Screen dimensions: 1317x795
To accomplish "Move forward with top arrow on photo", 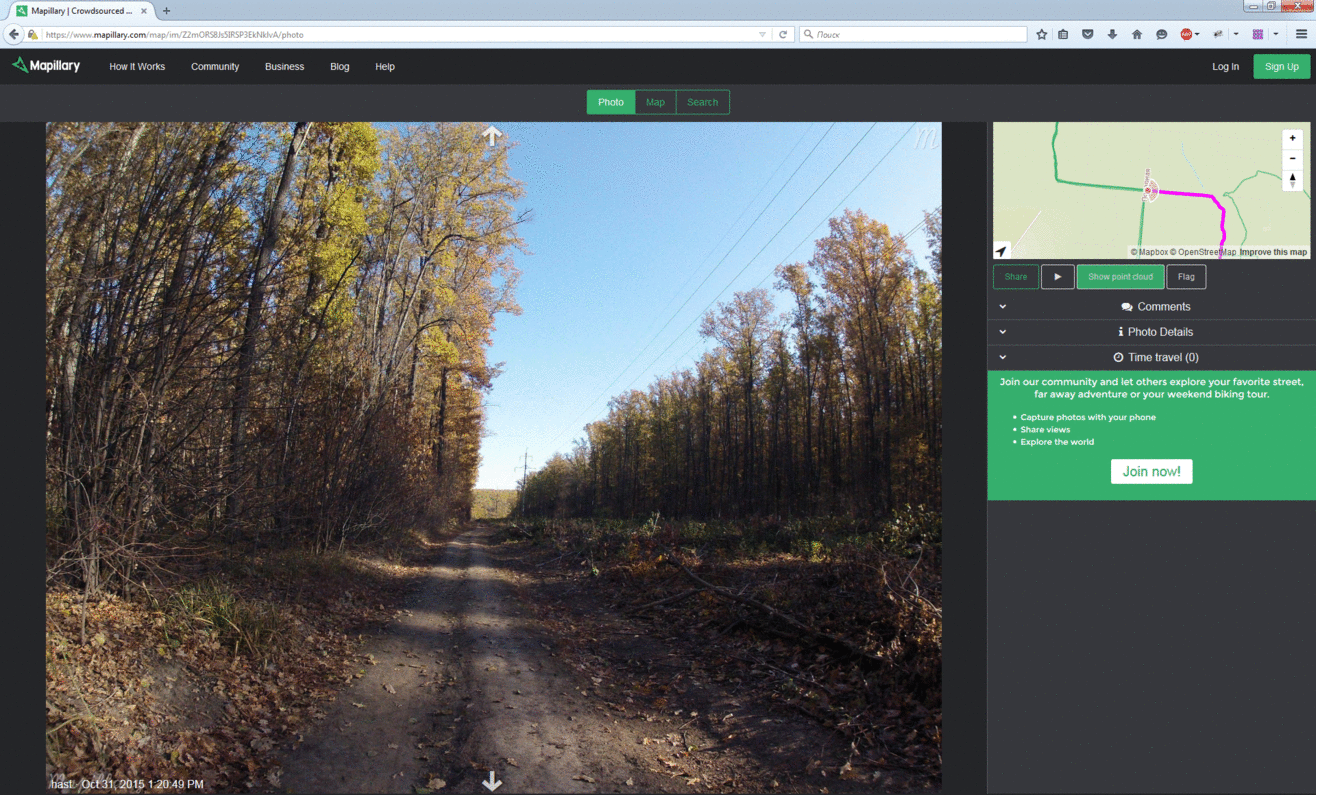I will pyautogui.click(x=491, y=136).
